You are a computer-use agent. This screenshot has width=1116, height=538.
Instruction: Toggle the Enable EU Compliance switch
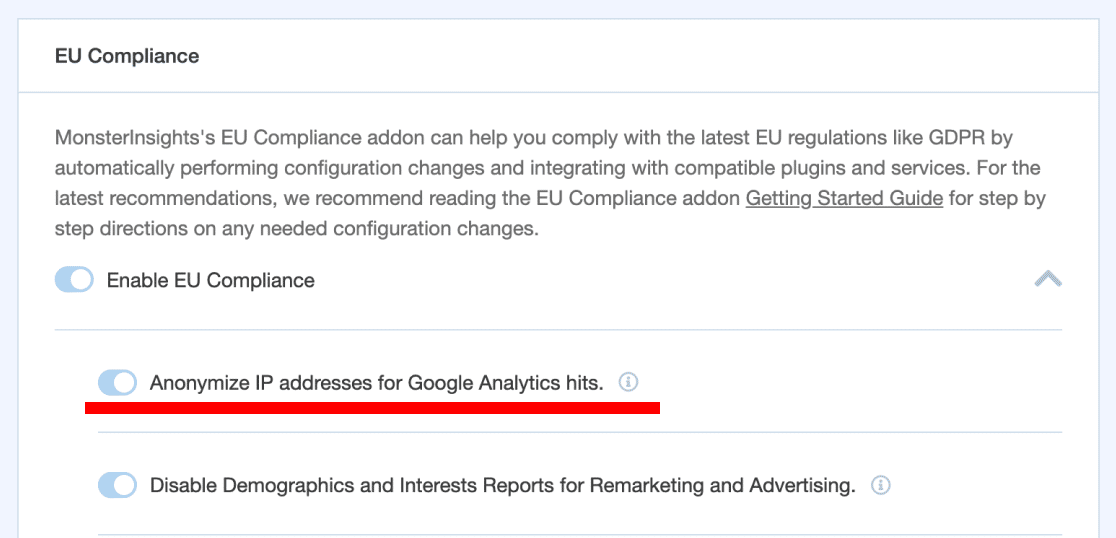coord(74,280)
